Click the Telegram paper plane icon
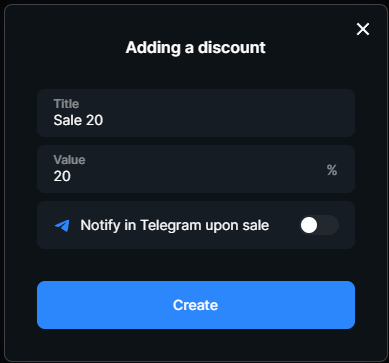The width and height of the screenshot is (389, 363). tap(62, 226)
